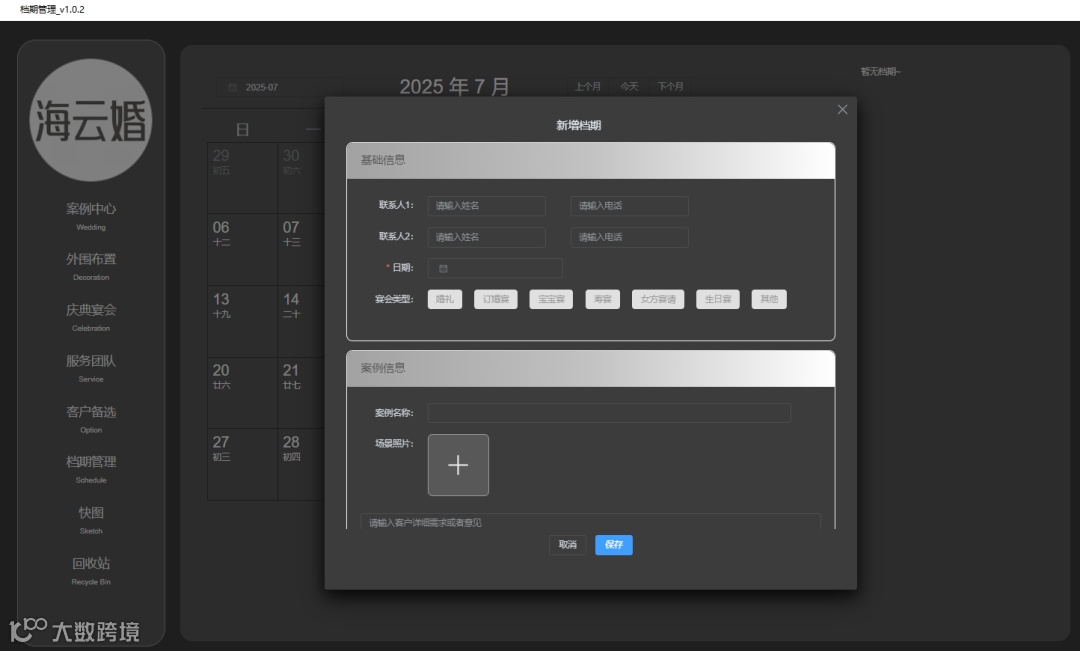Select 其他 as the banquet type
This screenshot has width=1080, height=651.
point(769,299)
